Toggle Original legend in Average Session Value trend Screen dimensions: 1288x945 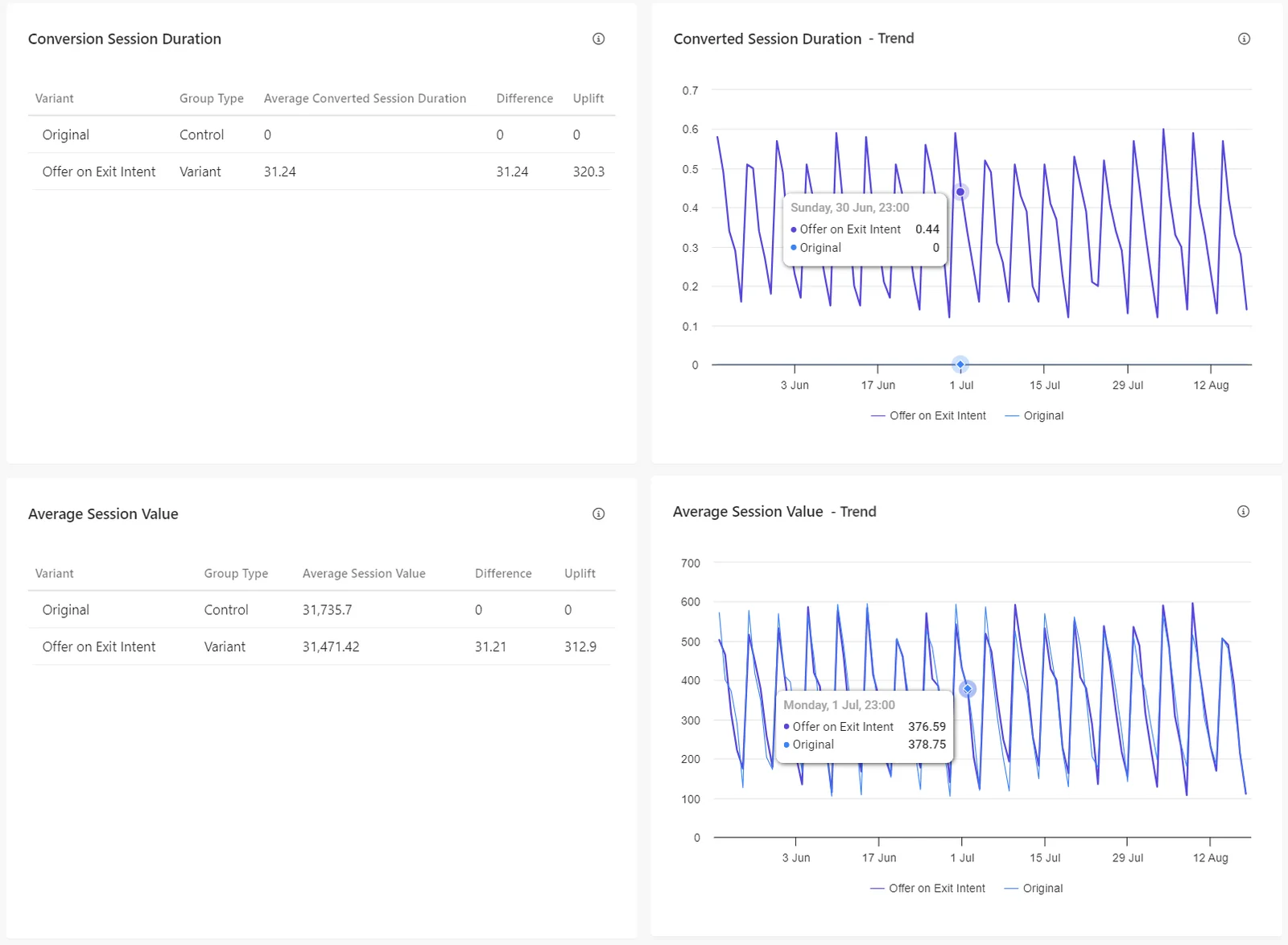(1034, 888)
